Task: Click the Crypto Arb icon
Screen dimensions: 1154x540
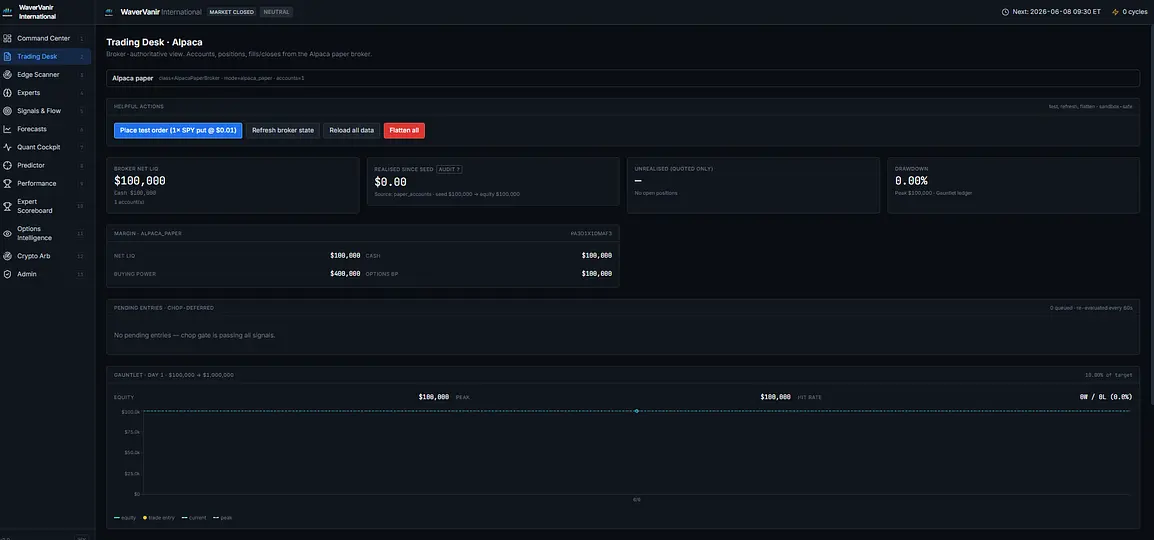Action: [x=7, y=256]
